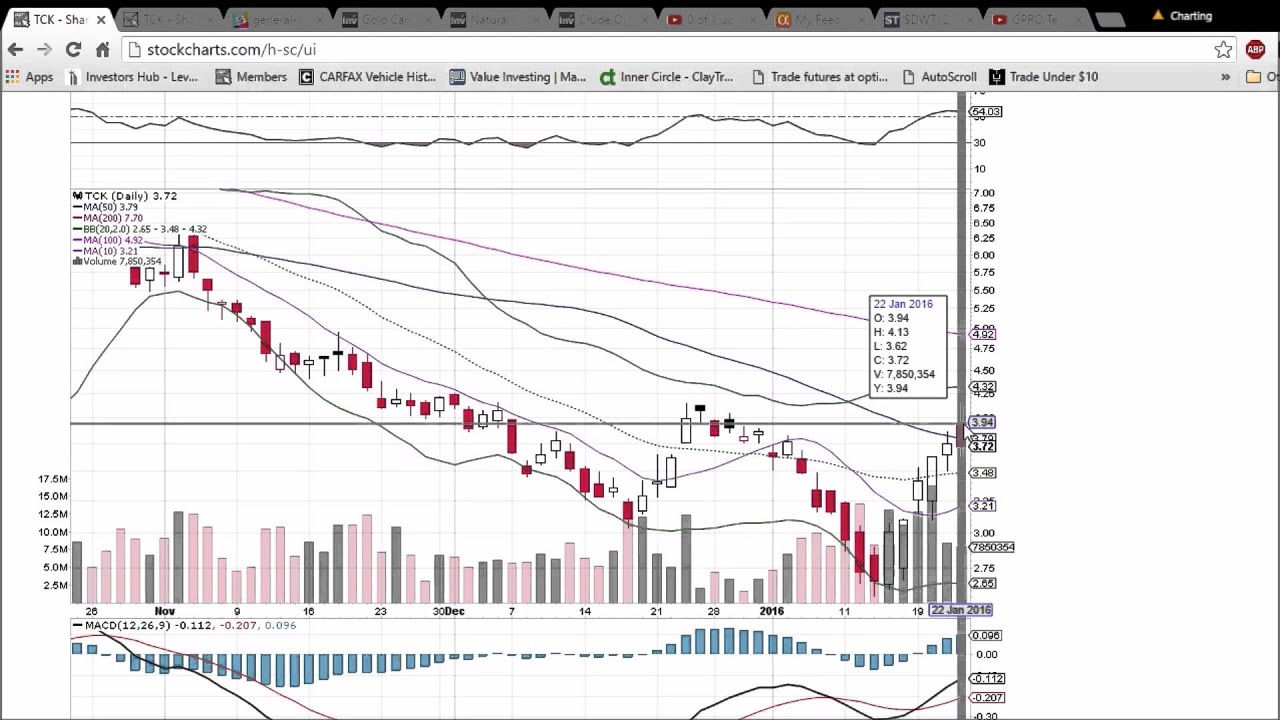Switch to the Gold Call tab
The width and height of the screenshot is (1280, 720).
tap(385, 19)
